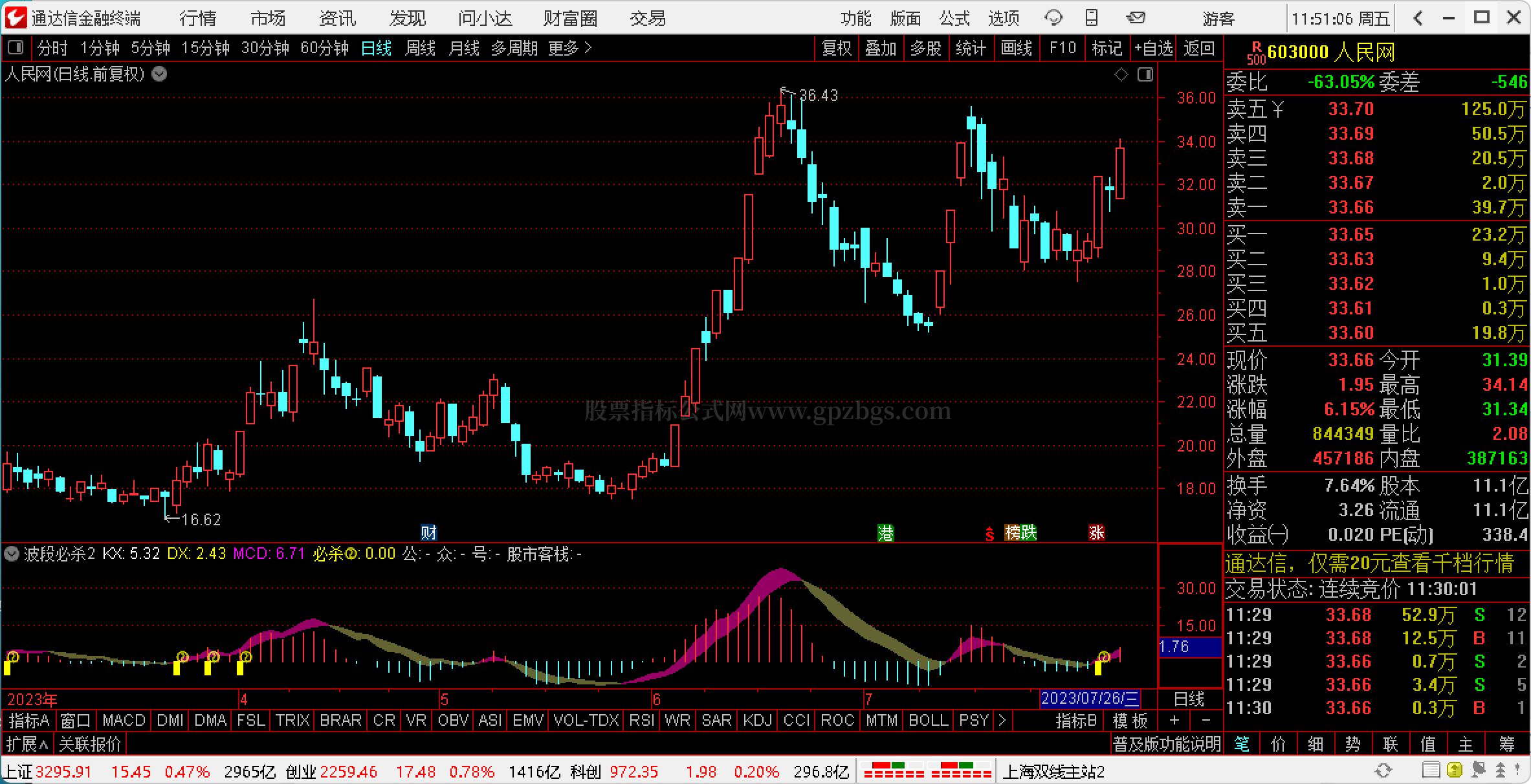Select the 月线 period

click(464, 48)
